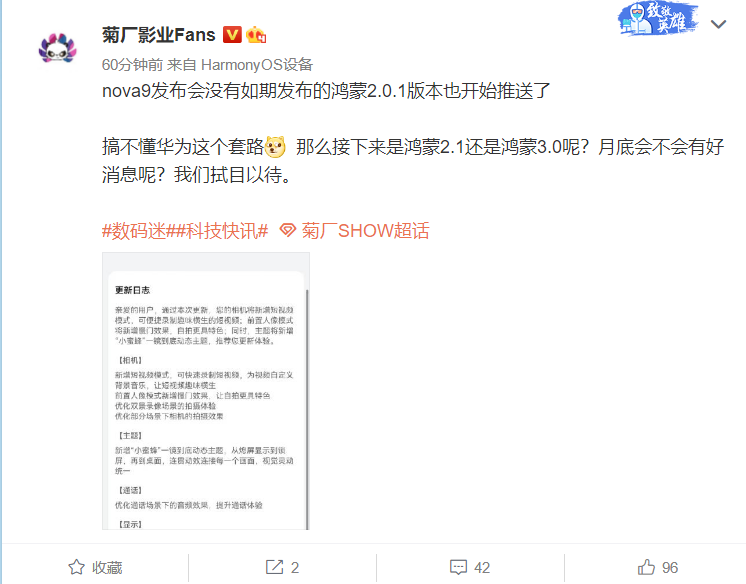Click the crown membership badge icon
This screenshot has width=746, height=584.
(256, 34)
